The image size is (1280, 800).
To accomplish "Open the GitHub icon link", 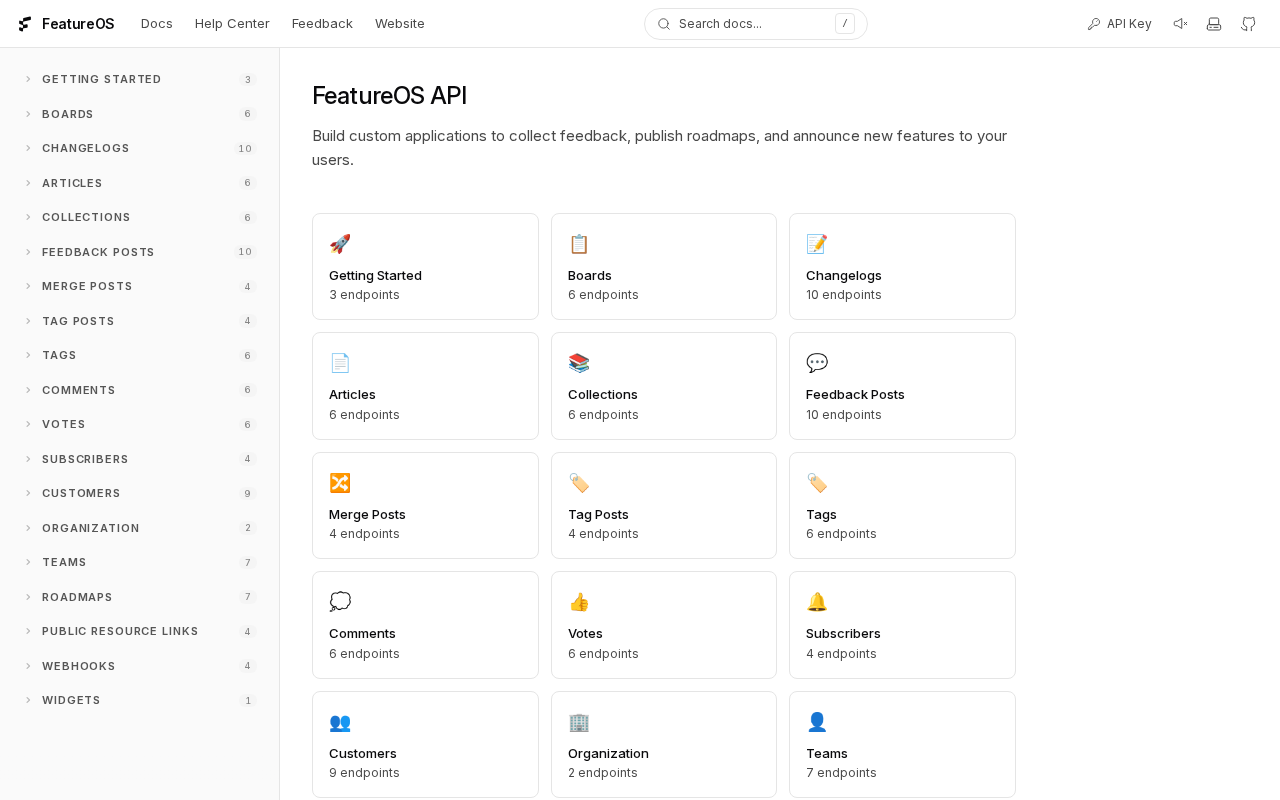I will point(1248,24).
